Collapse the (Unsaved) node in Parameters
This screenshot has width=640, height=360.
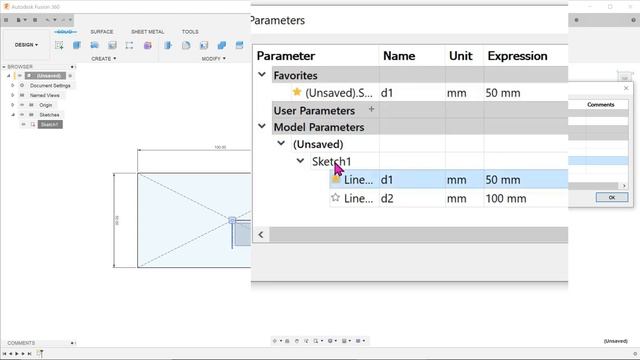[x=281, y=143]
